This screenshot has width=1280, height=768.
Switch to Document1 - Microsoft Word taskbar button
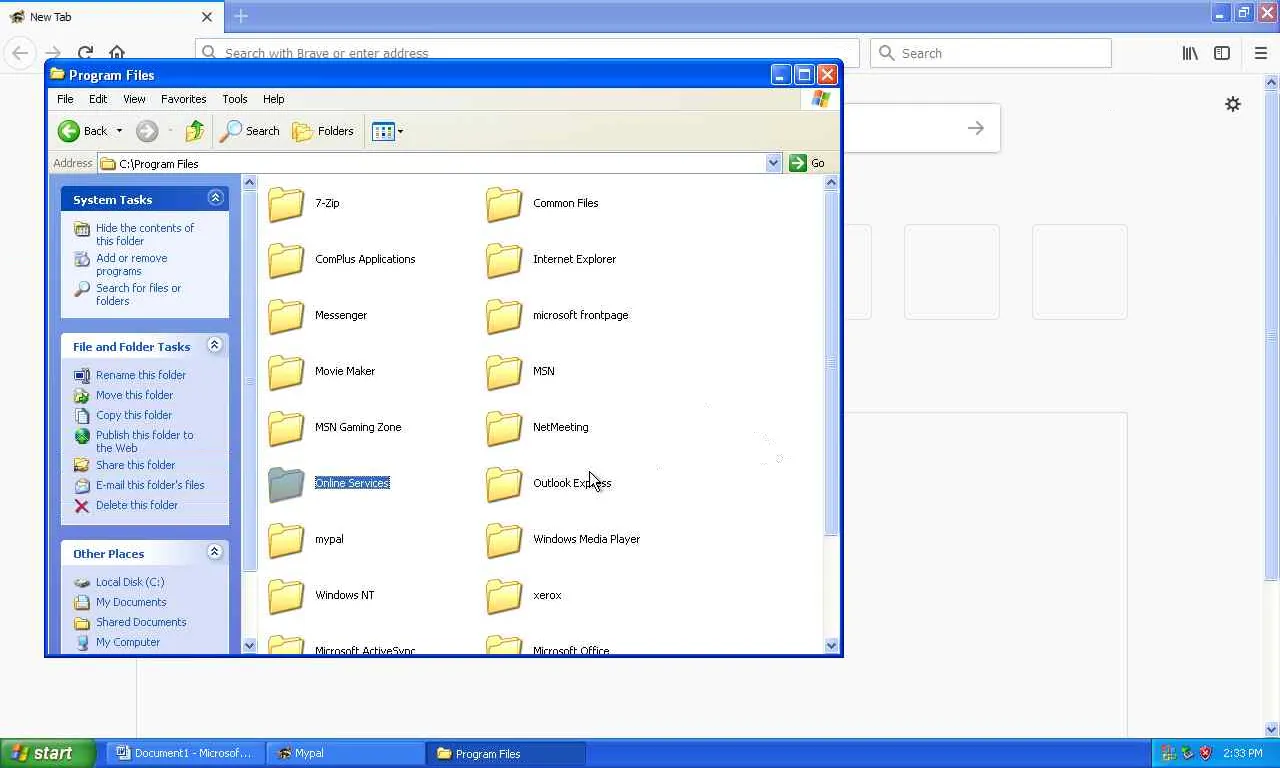pos(184,753)
